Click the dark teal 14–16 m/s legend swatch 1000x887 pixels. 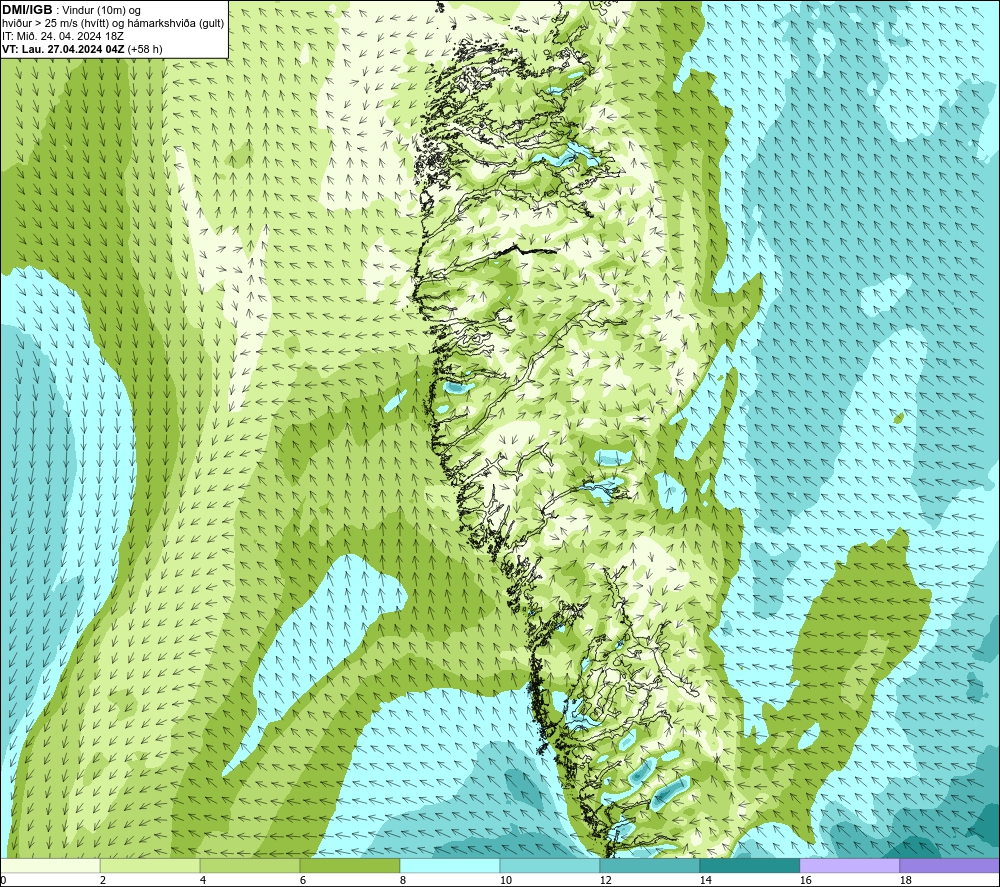click(x=749, y=865)
